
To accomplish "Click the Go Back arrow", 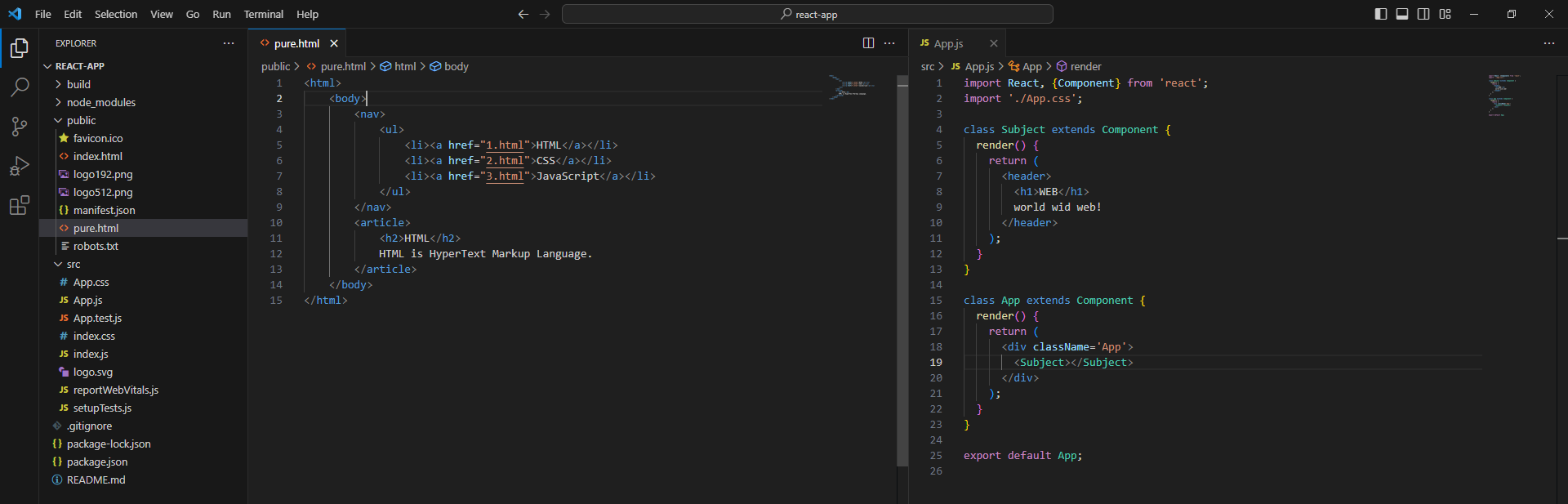I will [x=523, y=14].
